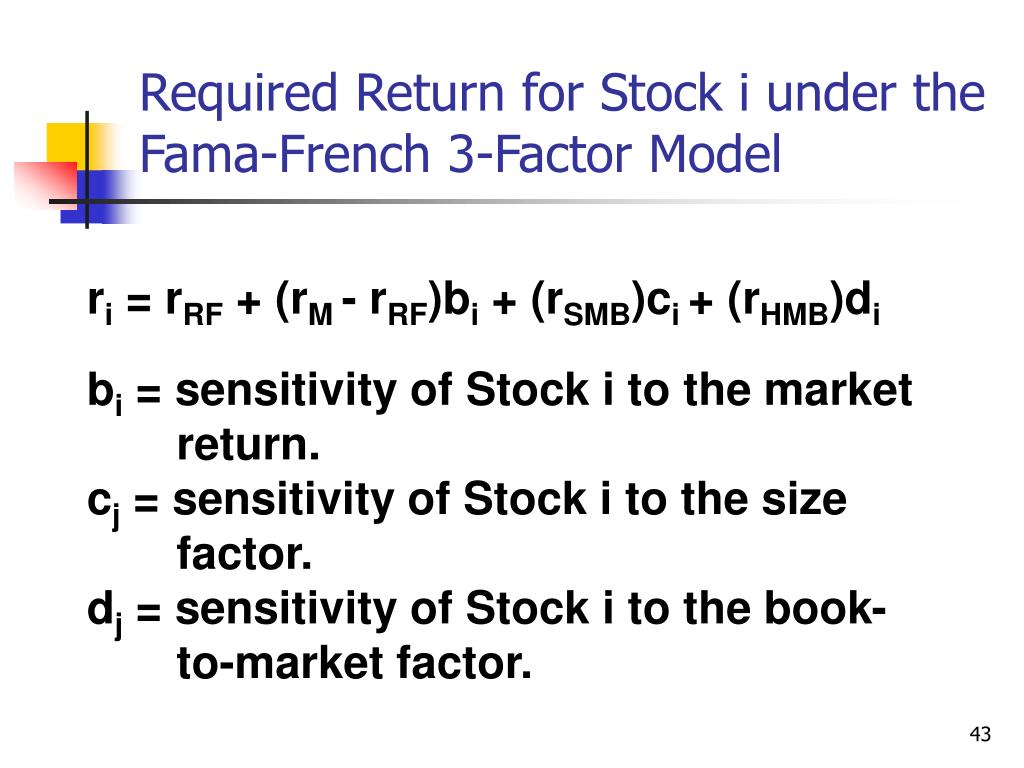The image size is (1024, 768).
Task: Click the slide number 43
Action: (x=980, y=735)
